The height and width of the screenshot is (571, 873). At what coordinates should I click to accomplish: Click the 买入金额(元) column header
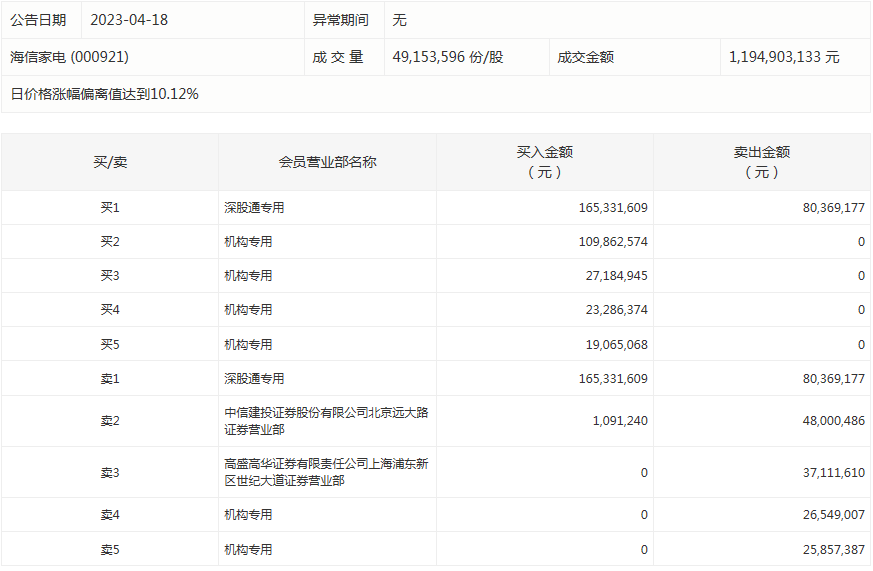(x=544, y=162)
